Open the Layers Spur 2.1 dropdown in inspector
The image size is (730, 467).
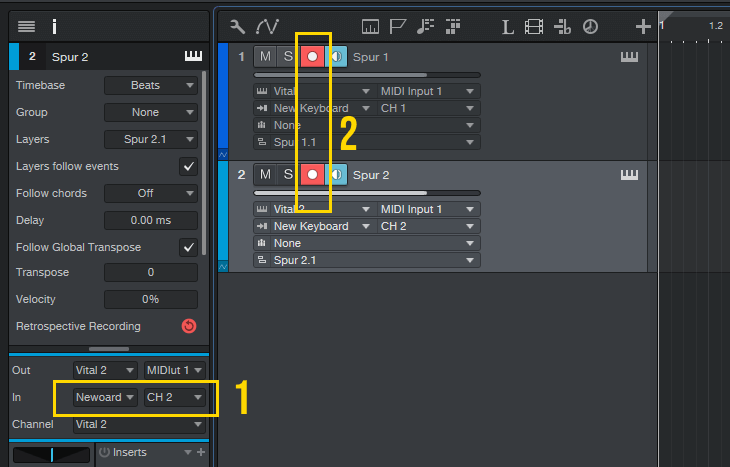pyautogui.click(x=151, y=139)
